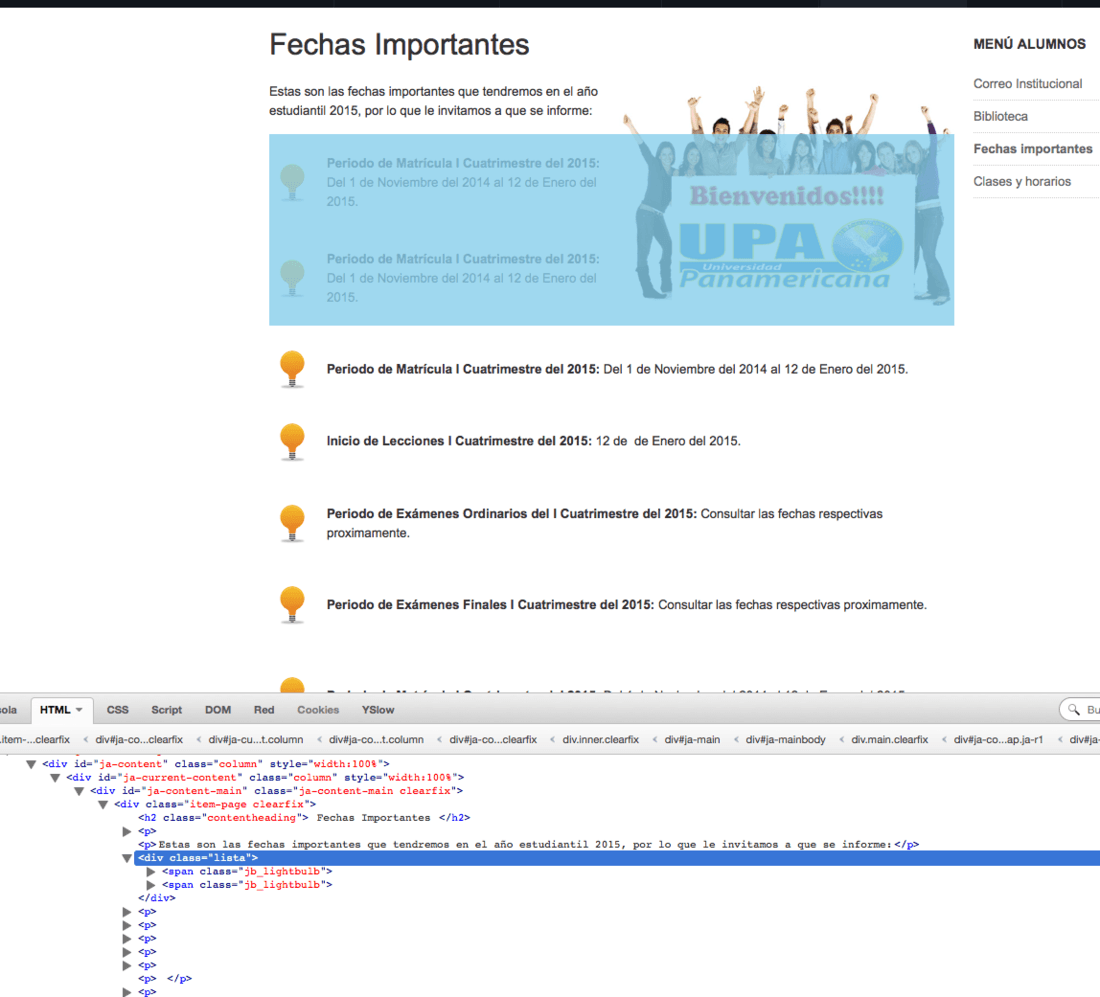Click the Fechas Importantes page heading
1100x997 pixels.
click(x=399, y=44)
